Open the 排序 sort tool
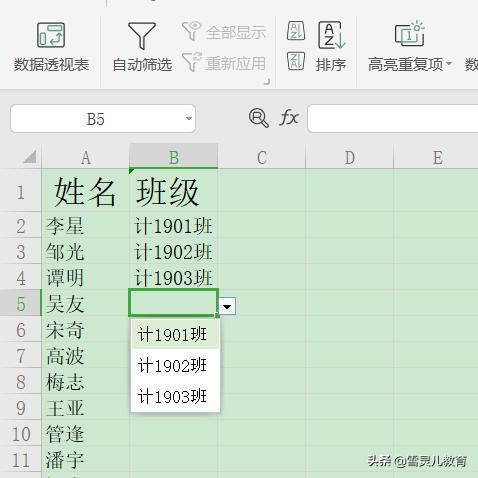The image size is (478, 478). 331,47
